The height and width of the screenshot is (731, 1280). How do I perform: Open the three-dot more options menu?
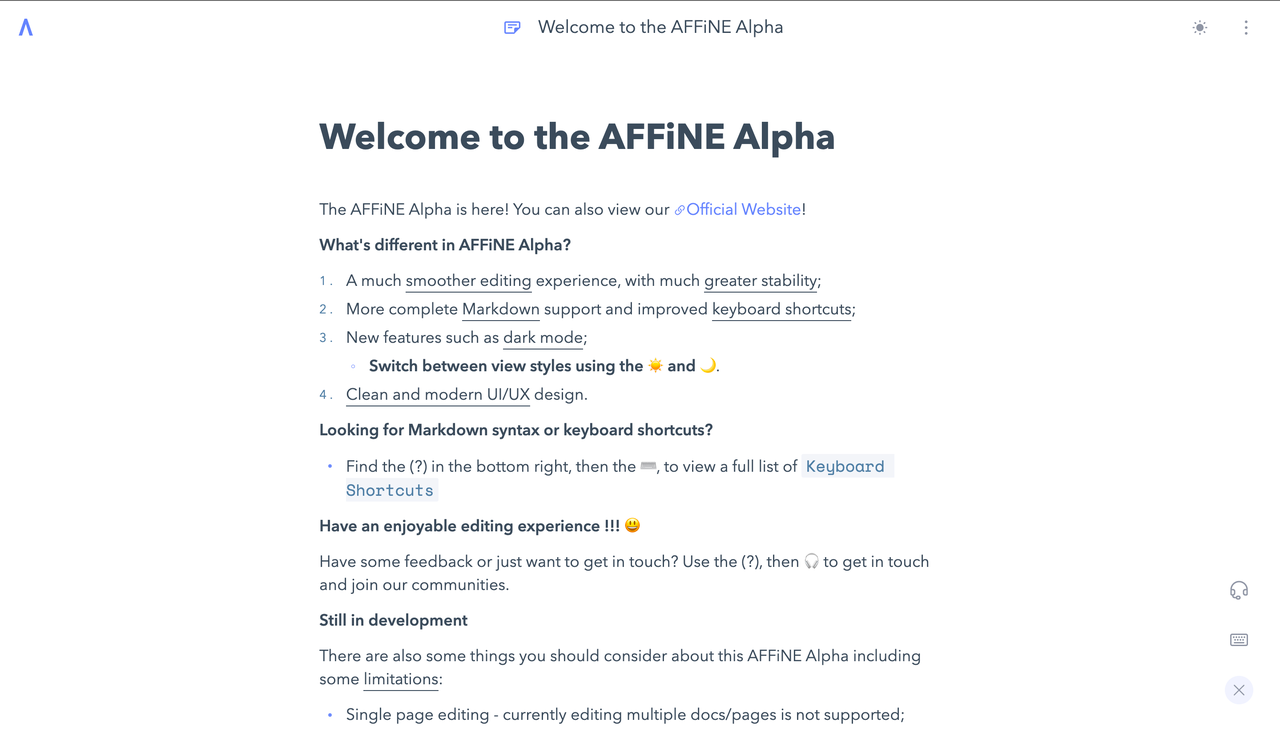[1246, 28]
